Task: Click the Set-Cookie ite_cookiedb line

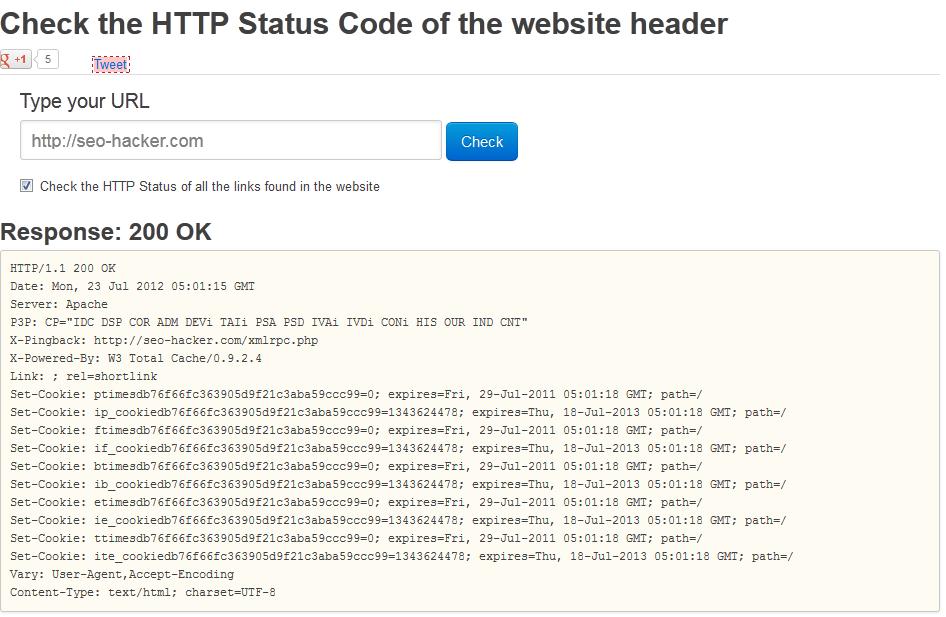Action: point(401,557)
